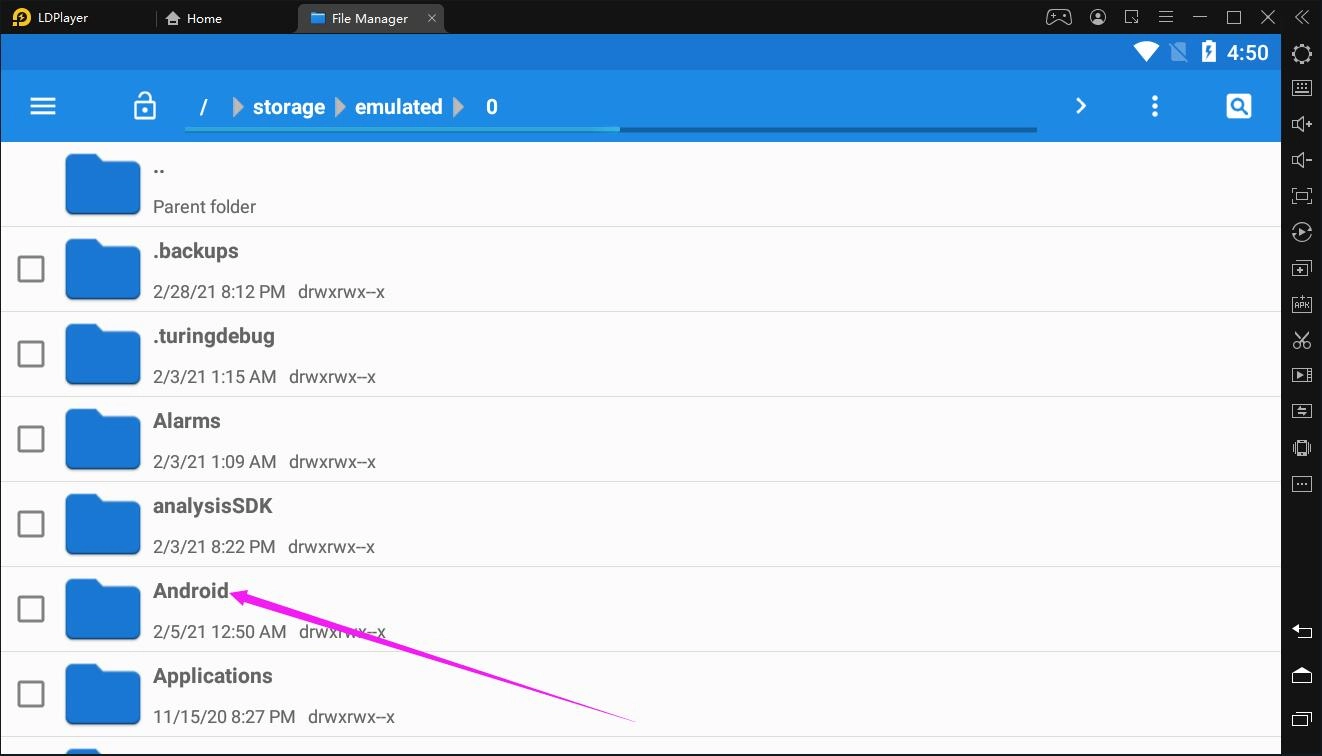Viewport: 1322px width, 756px height.
Task: Open the hamburger navigation menu
Action: pos(43,106)
